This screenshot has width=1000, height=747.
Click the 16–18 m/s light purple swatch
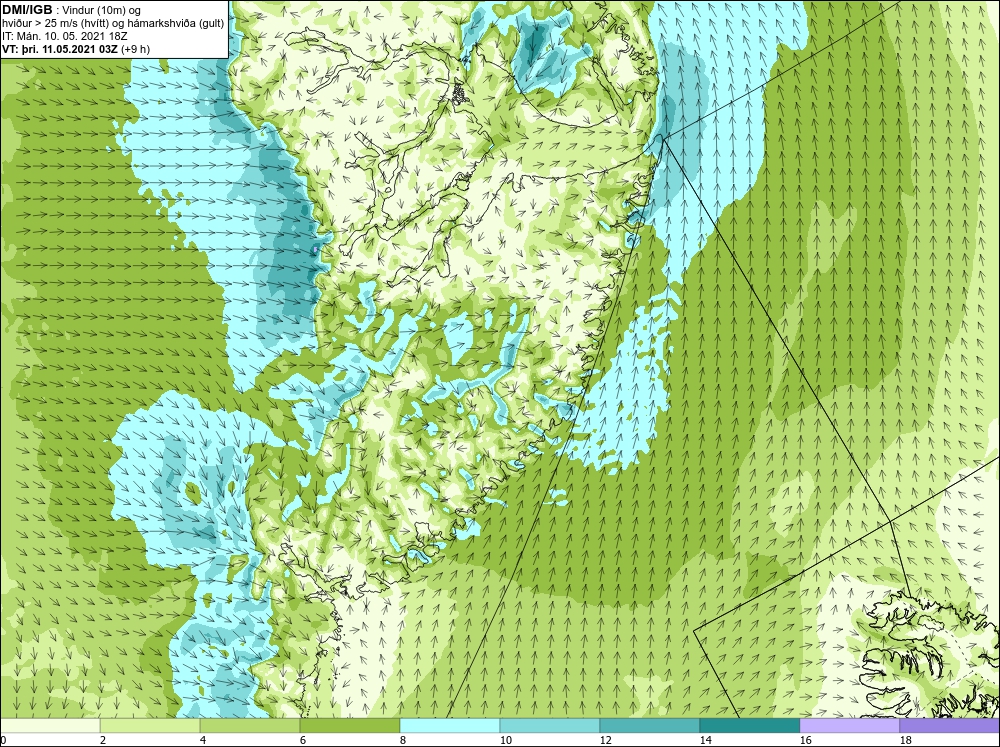pos(850,725)
